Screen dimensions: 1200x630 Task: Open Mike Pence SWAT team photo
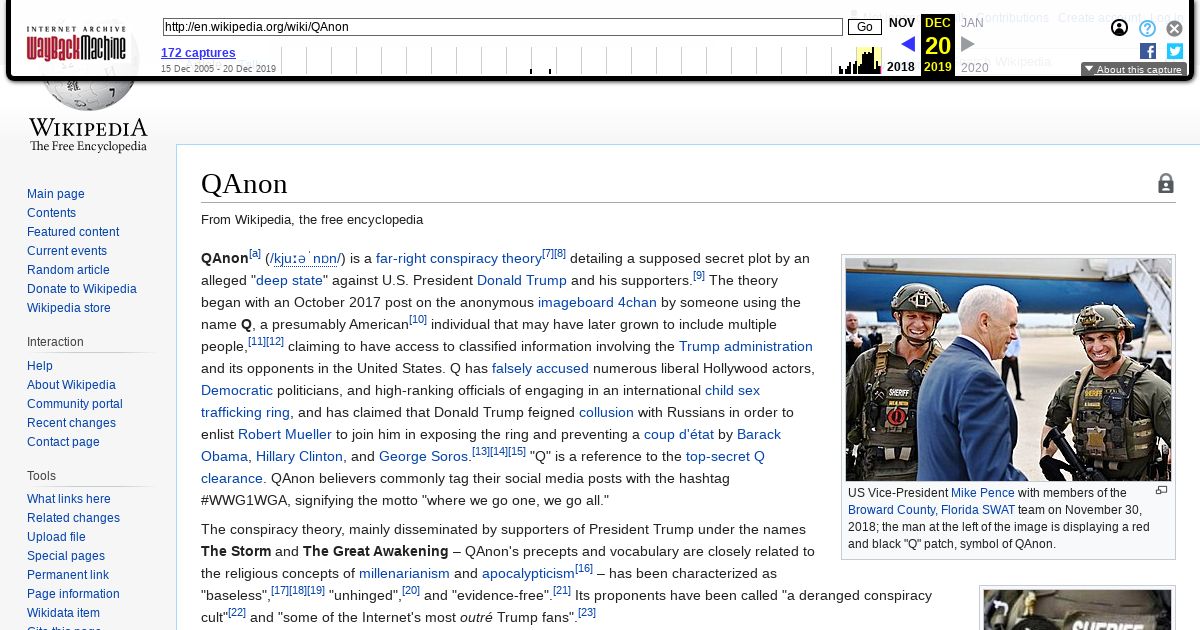coord(1008,370)
